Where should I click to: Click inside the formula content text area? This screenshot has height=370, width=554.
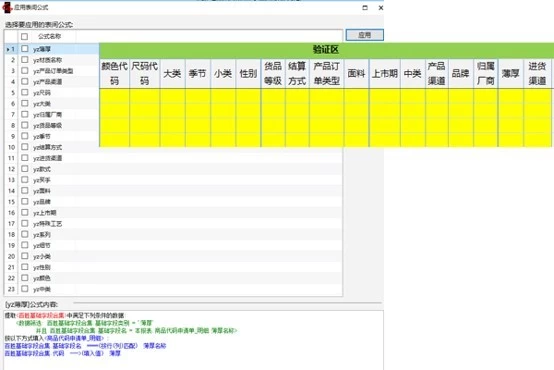pyautogui.click(x=194, y=340)
